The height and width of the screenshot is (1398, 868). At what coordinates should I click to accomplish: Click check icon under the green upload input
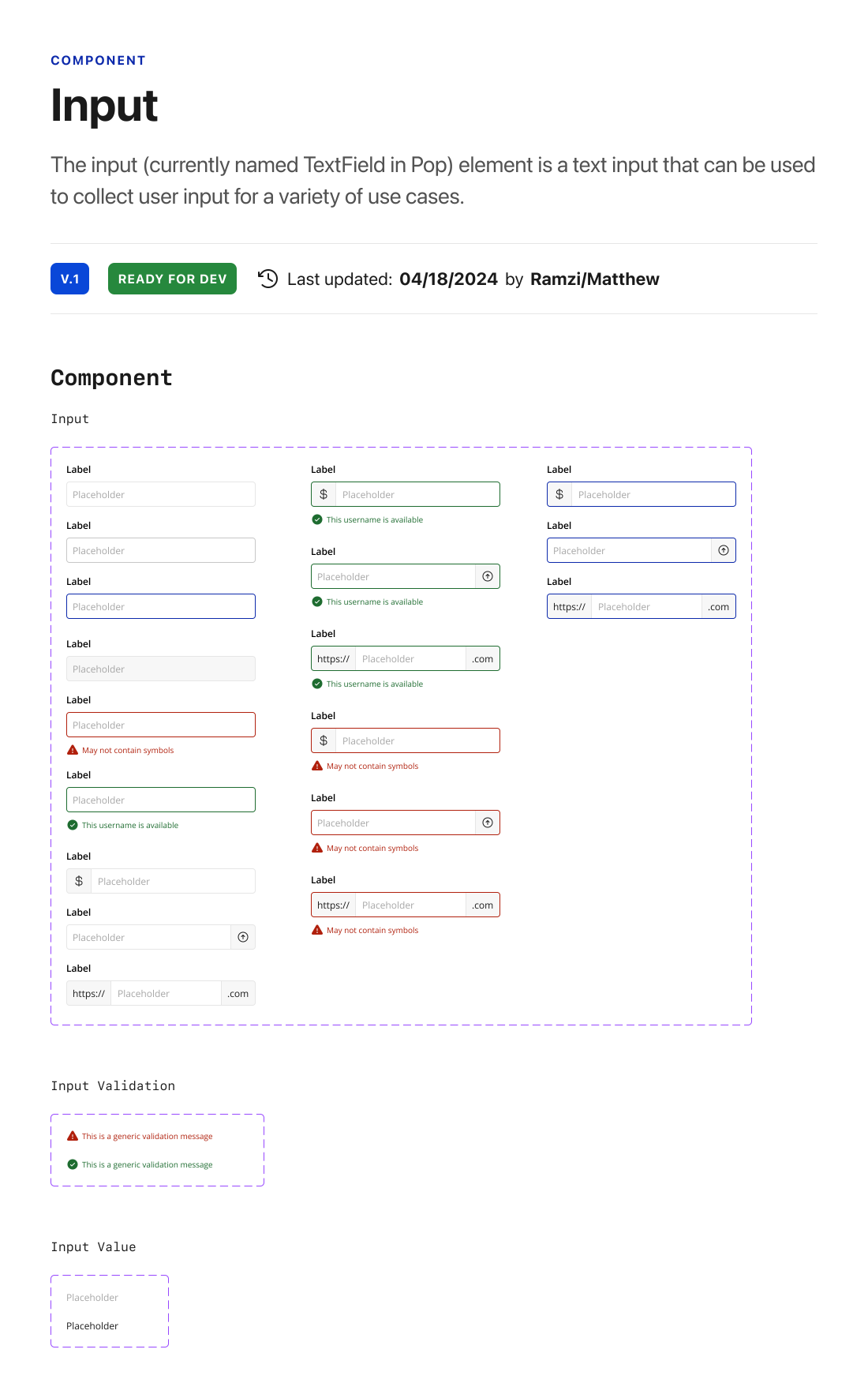click(x=317, y=602)
